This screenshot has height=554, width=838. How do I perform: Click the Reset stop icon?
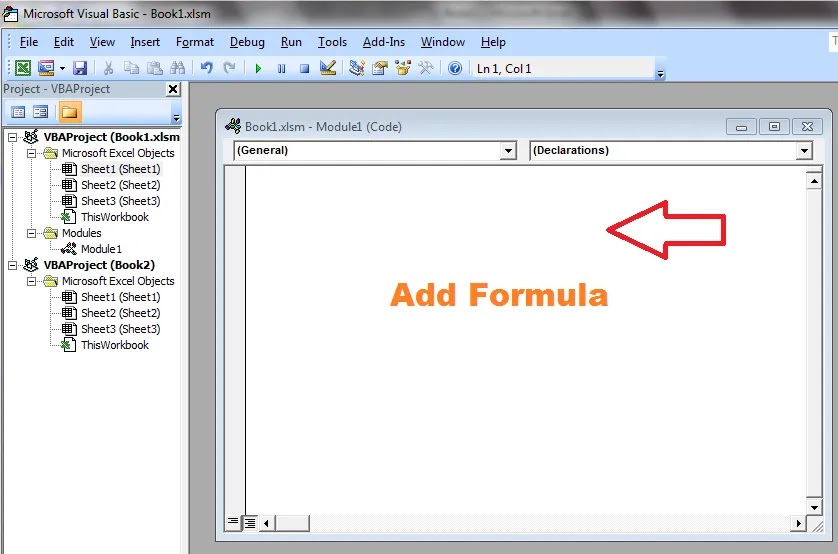pyautogui.click(x=304, y=68)
